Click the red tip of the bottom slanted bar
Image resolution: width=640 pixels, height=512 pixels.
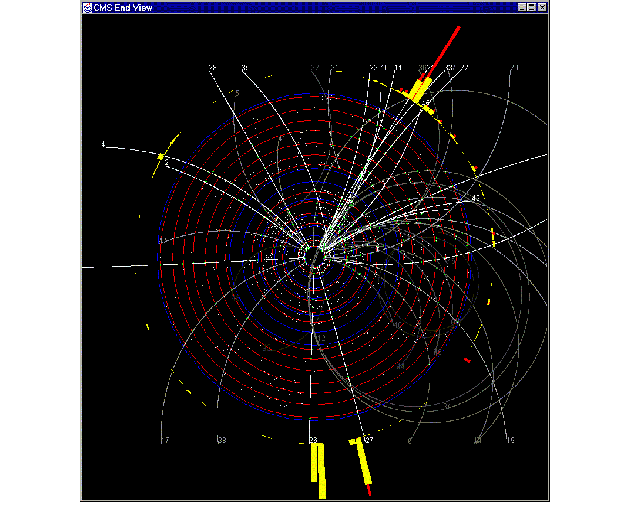(369, 490)
